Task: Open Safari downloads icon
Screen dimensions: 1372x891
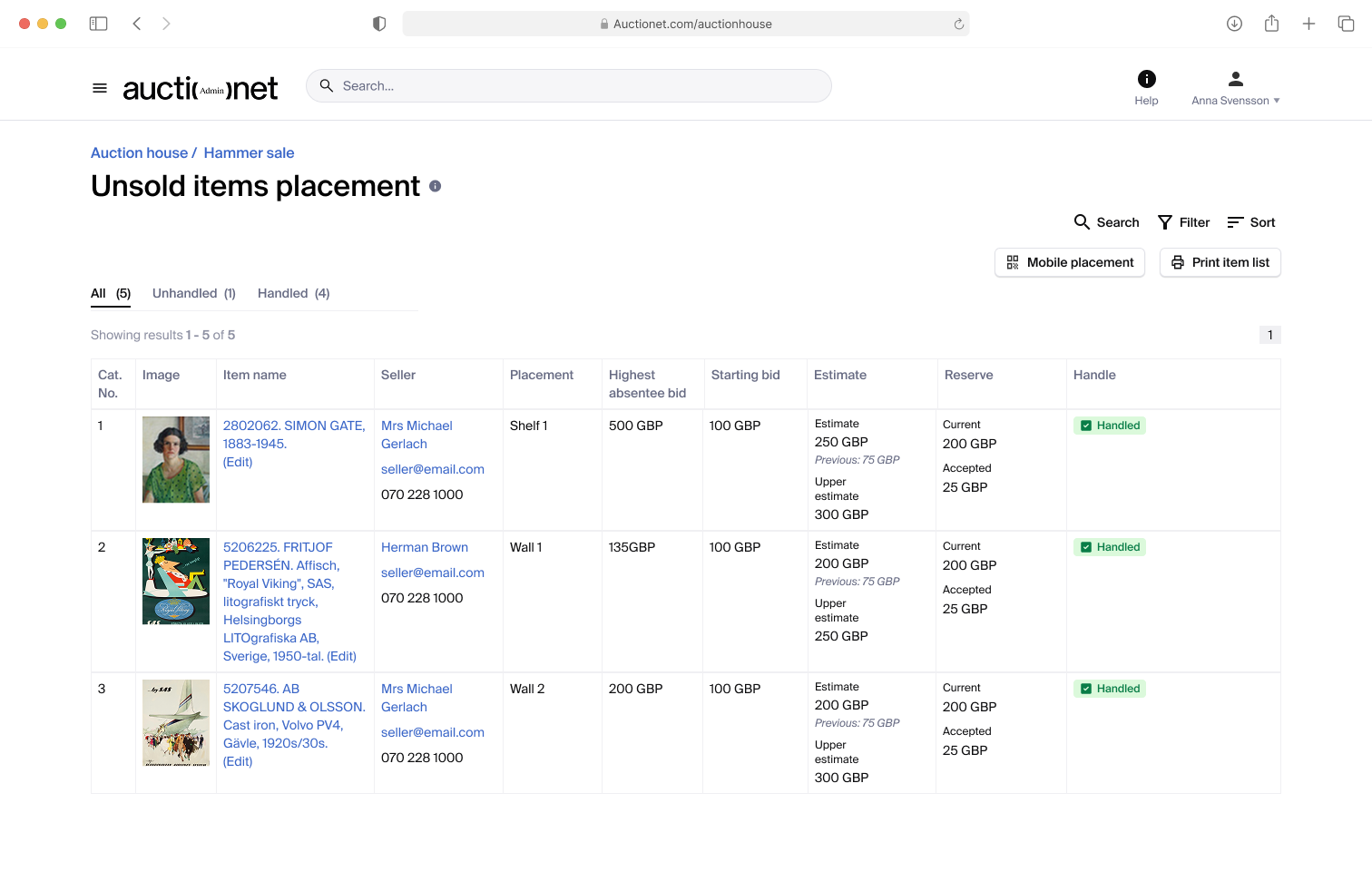Action: click(x=1234, y=24)
